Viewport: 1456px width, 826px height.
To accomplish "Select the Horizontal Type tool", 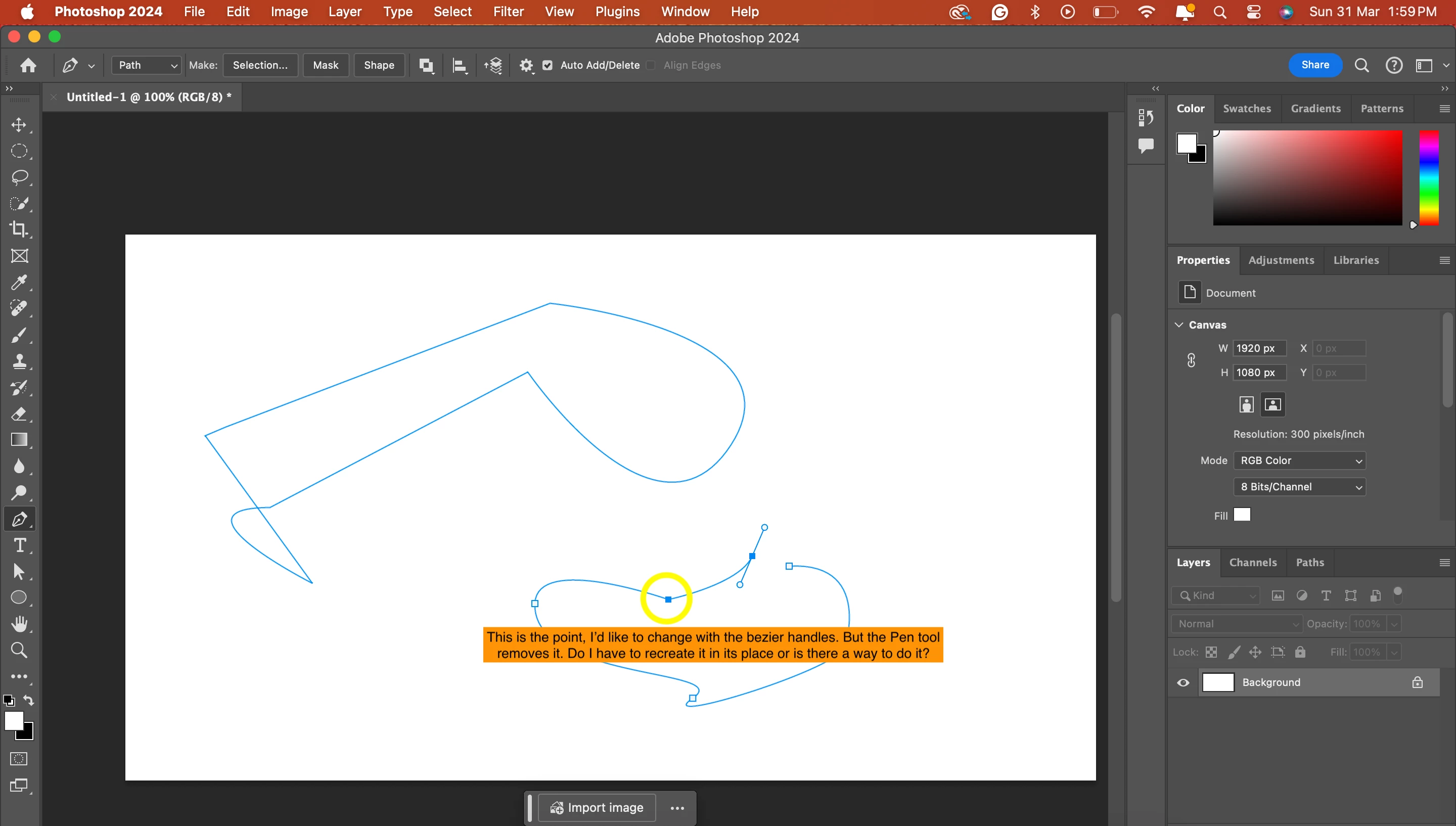I will click(x=19, y=545).
